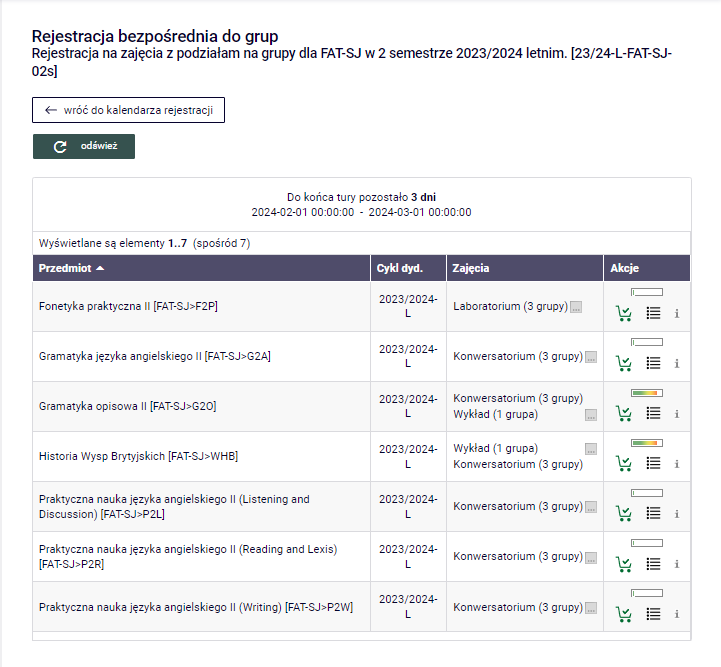Click info icon for Gramatyka opisowa II

[x=677, y=414]
